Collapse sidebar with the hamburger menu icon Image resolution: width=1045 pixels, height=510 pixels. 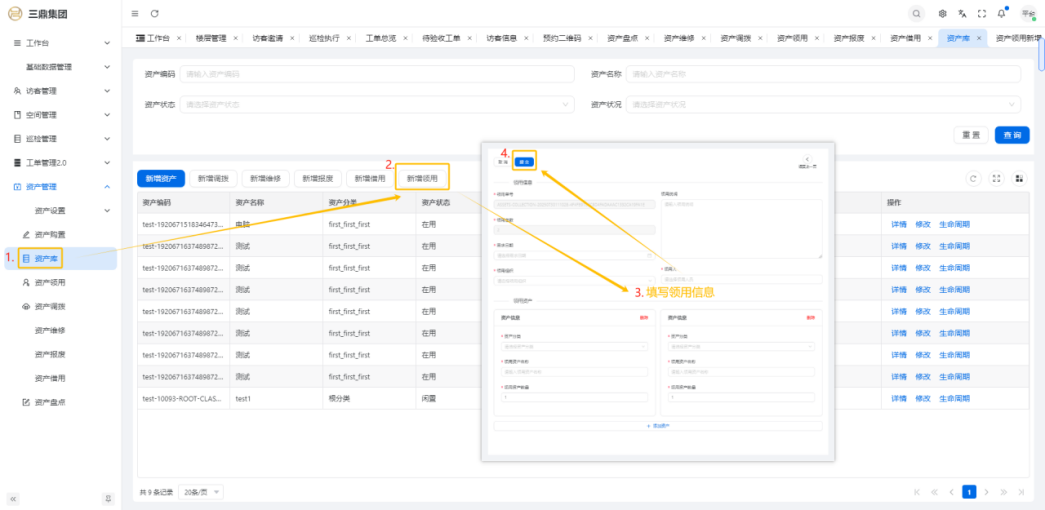coord(135,13)
